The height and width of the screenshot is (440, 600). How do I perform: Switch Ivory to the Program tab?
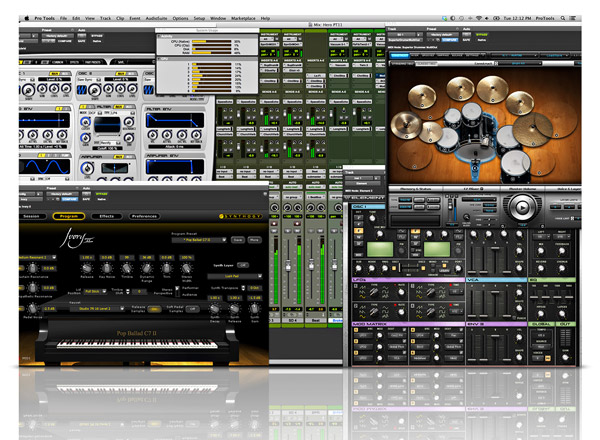tap(68, 216)
